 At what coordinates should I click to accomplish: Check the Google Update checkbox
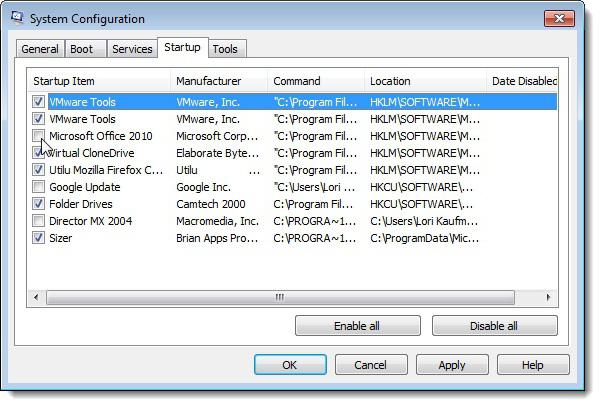point(38,187)
